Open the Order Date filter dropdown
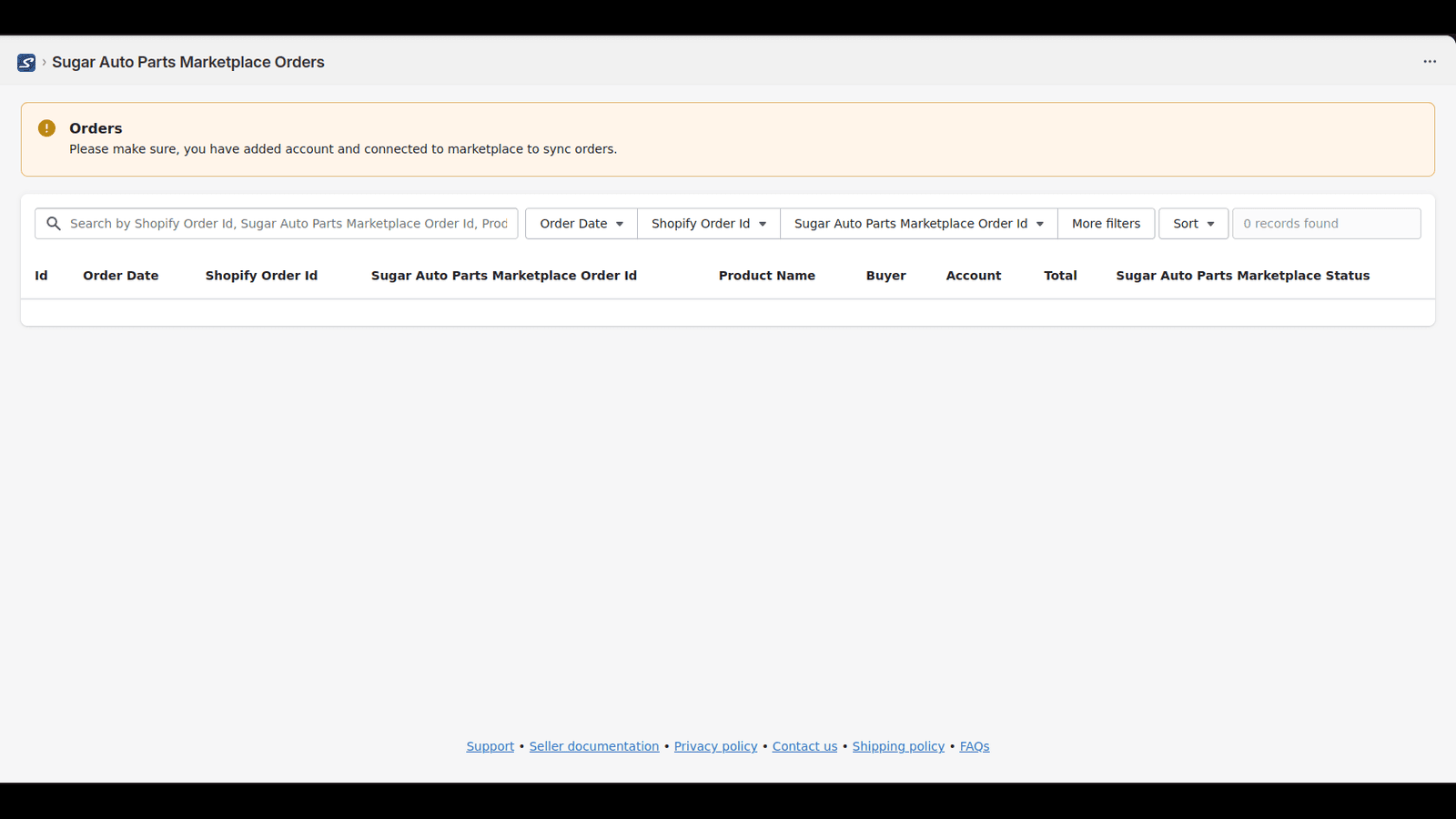The width and height of the screenshot is (1456, 819). click(x=581, y=224)
